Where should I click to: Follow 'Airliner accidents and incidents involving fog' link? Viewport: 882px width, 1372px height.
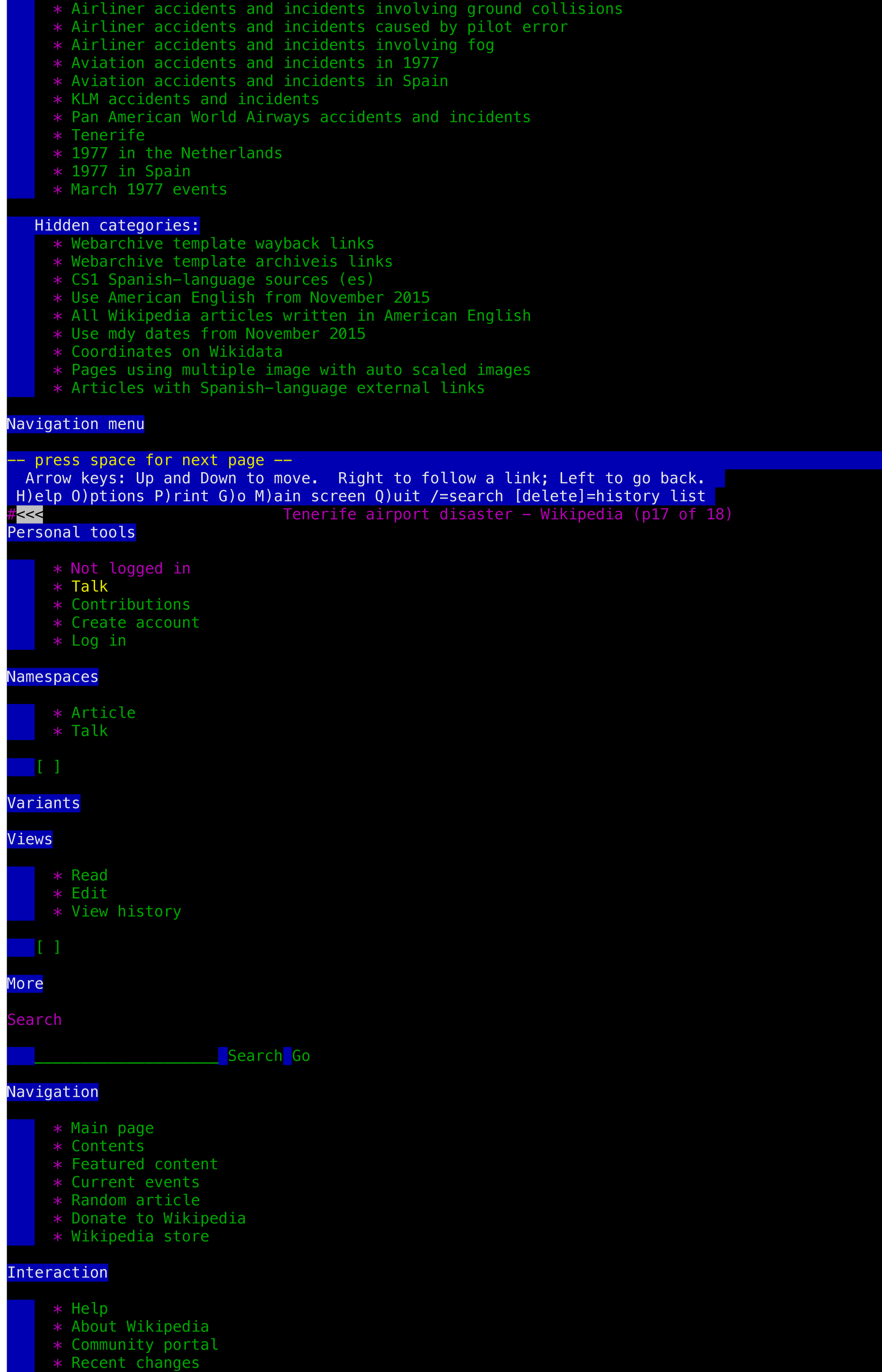(282, 45)
